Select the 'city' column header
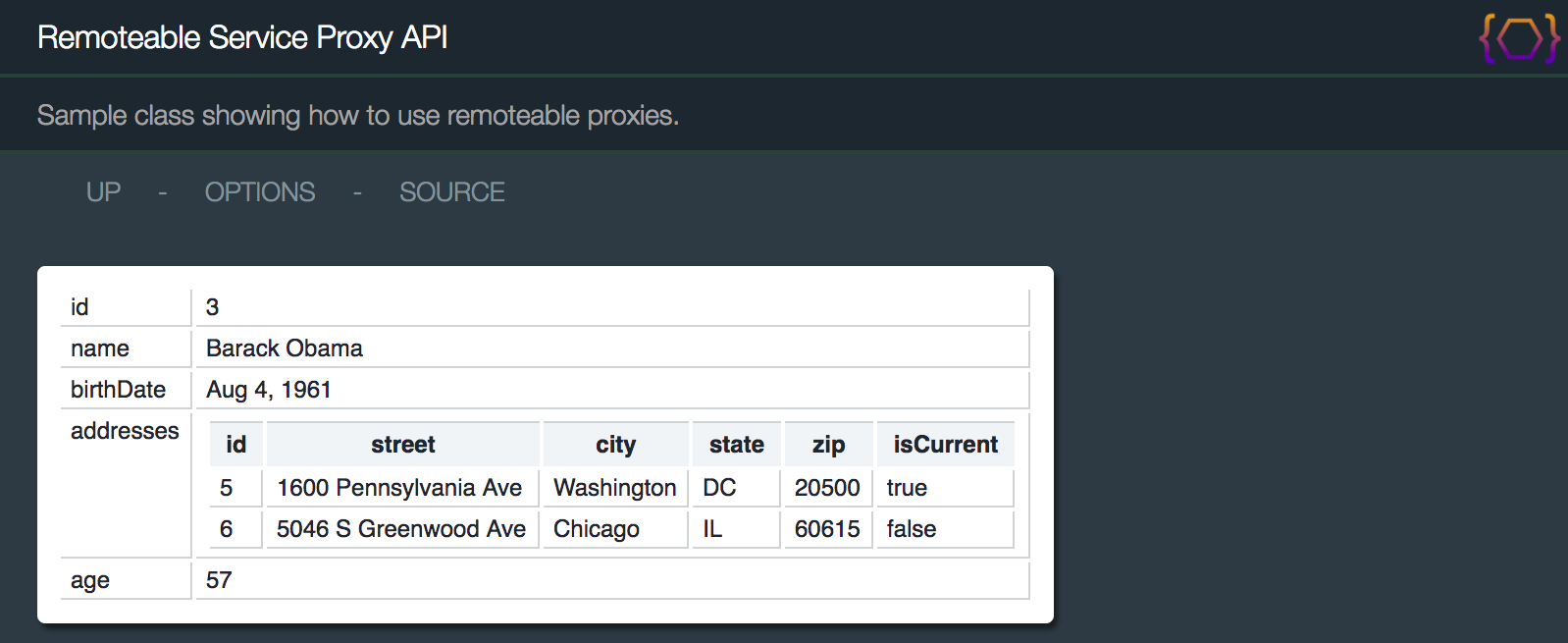 tap(615, 445)
